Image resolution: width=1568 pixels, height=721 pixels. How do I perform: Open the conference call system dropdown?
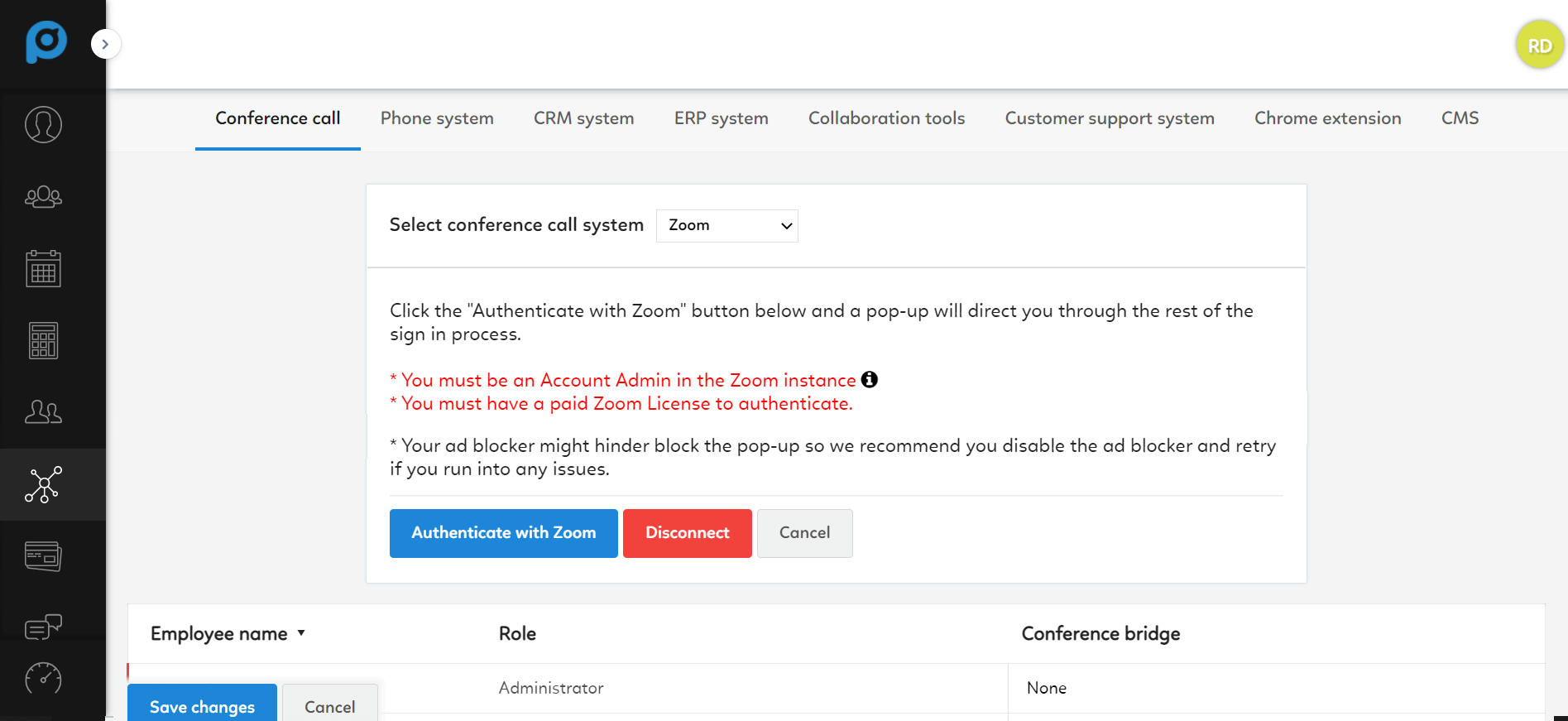pyautogui.click(x=726, y=225)
